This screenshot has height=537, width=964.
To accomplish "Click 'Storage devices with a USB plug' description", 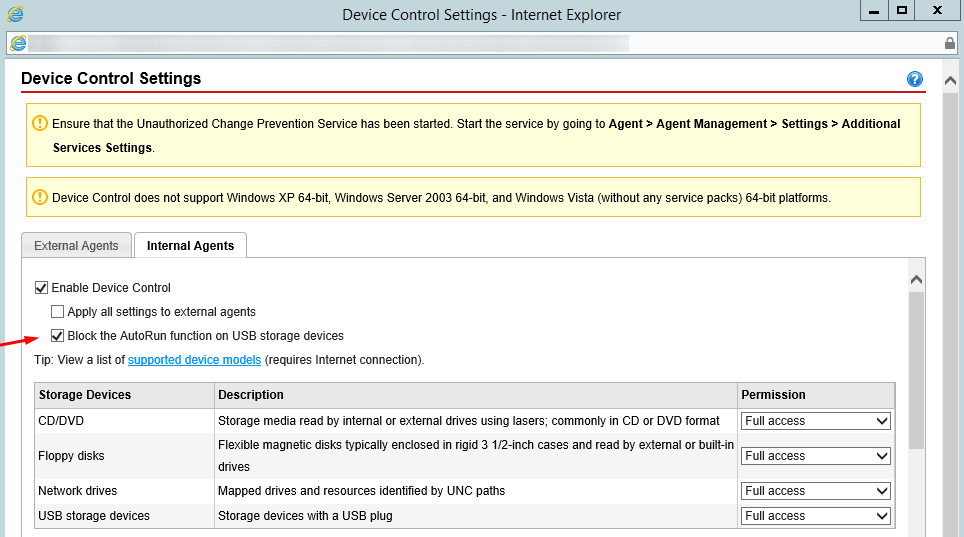I will (305, 515).
